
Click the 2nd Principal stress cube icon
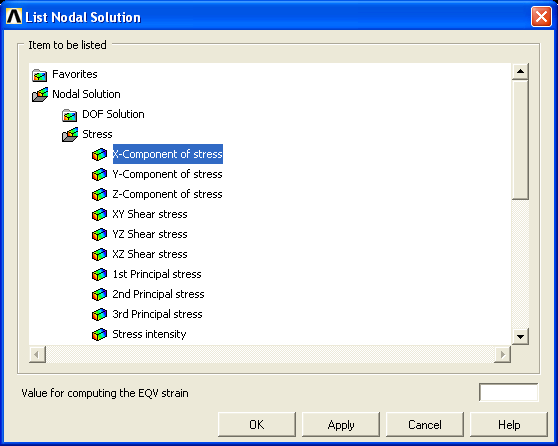pos(99,294)
